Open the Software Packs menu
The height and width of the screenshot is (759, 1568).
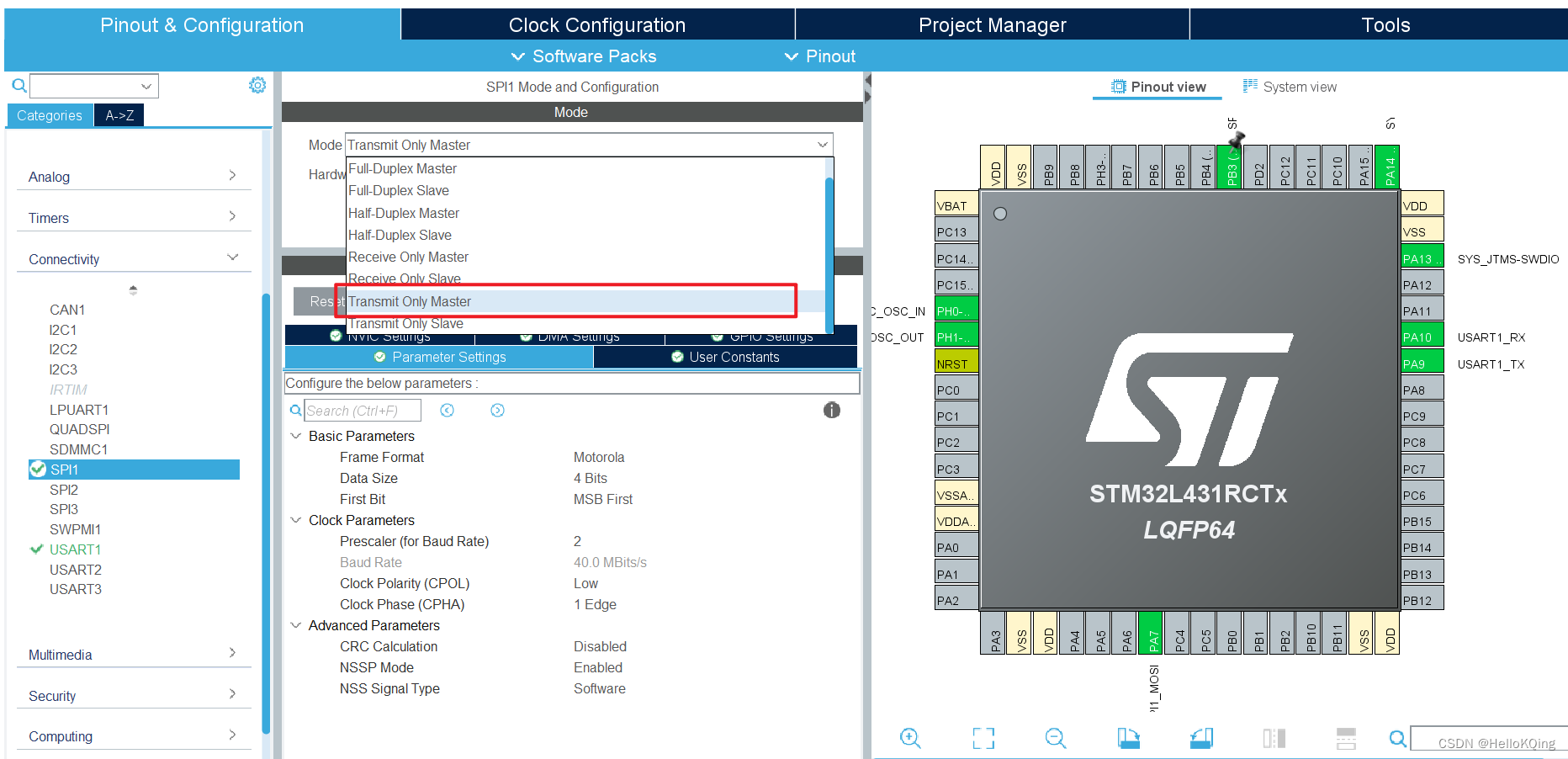[584, 56]
